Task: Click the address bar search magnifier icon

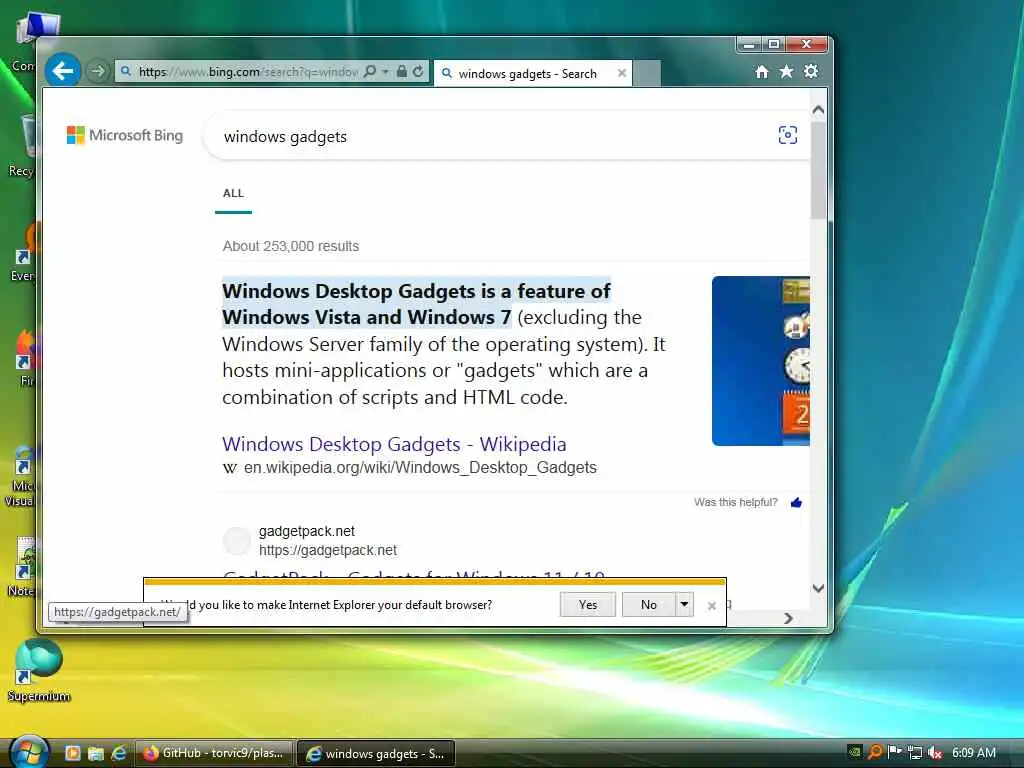Action: click(370, 71)
